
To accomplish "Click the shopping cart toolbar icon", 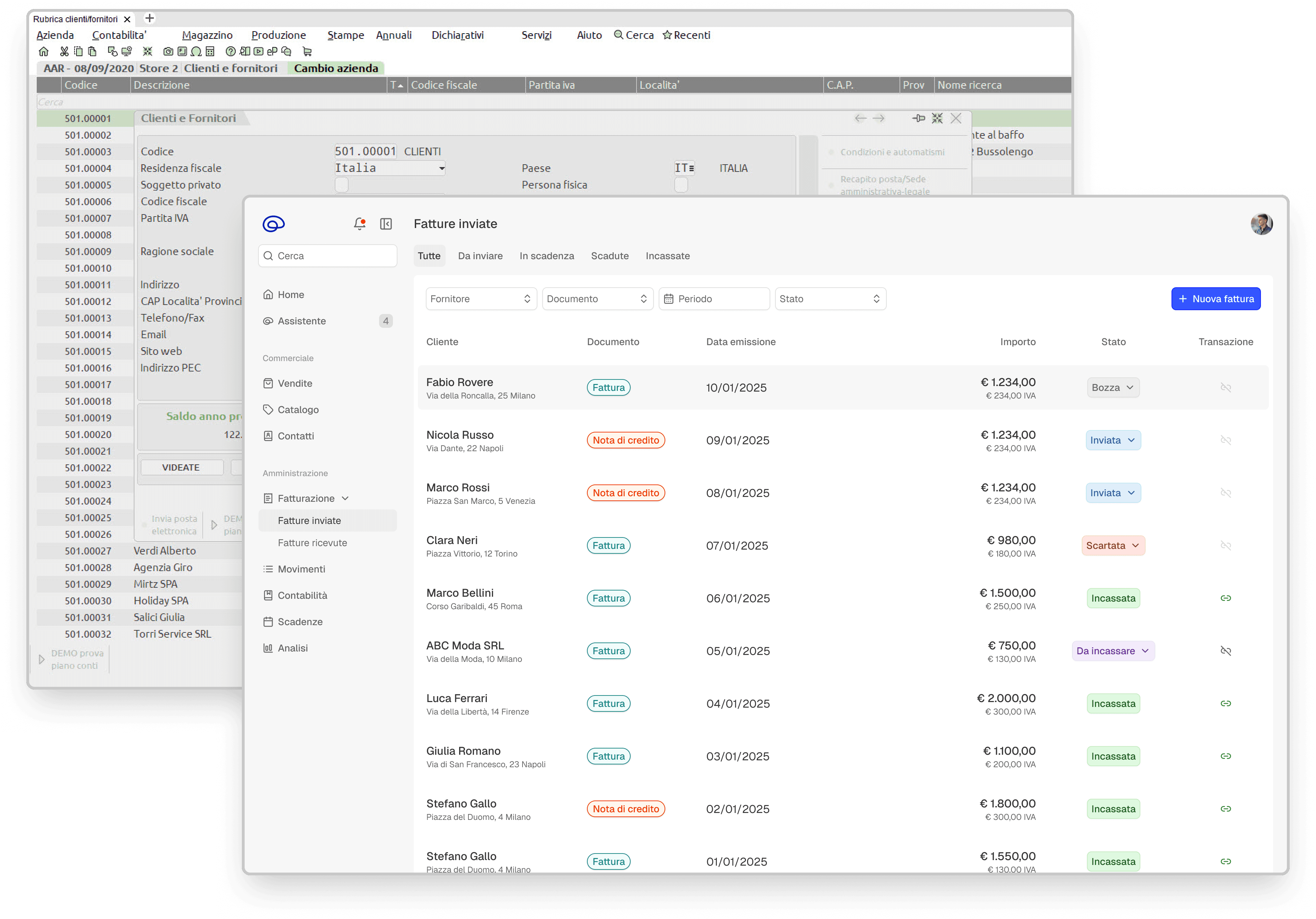I will click(307, 52).
